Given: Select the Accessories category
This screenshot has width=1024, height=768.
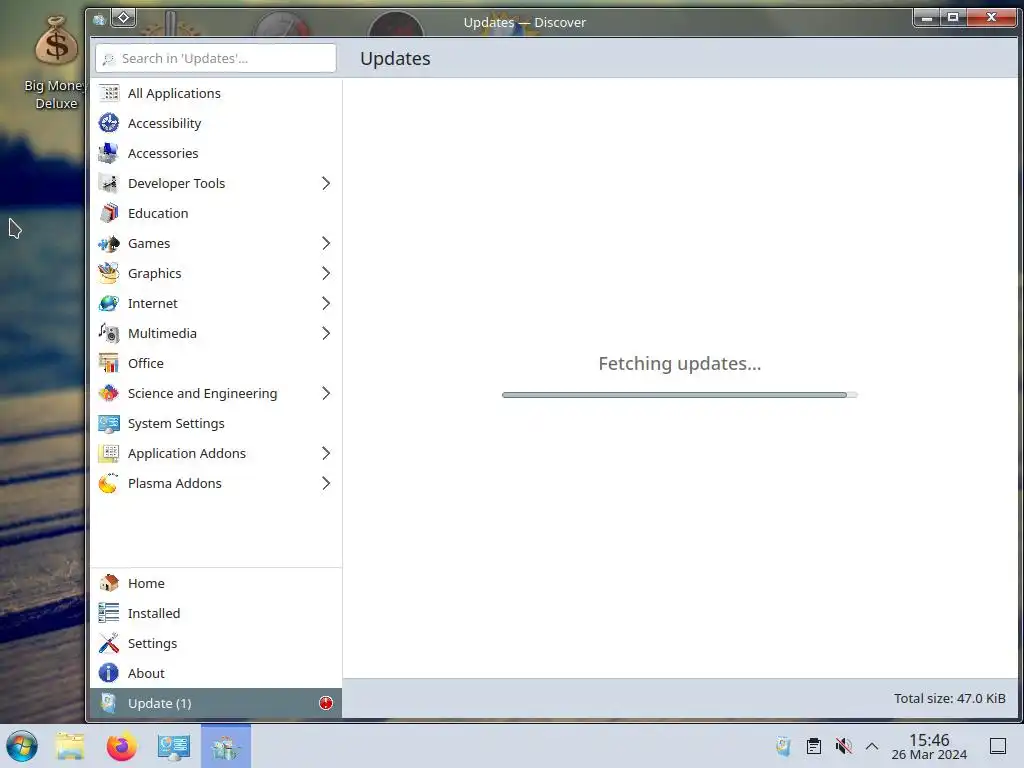Looking at the screenshot, I should tap(216, 153).
